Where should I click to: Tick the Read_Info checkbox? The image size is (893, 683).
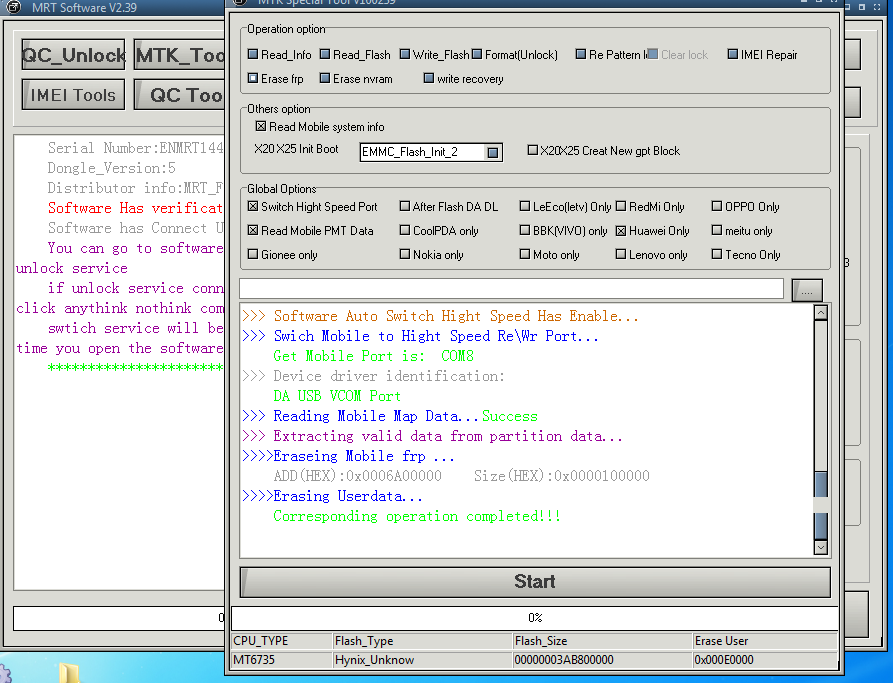pyautogui.click(x=253, y=55)
